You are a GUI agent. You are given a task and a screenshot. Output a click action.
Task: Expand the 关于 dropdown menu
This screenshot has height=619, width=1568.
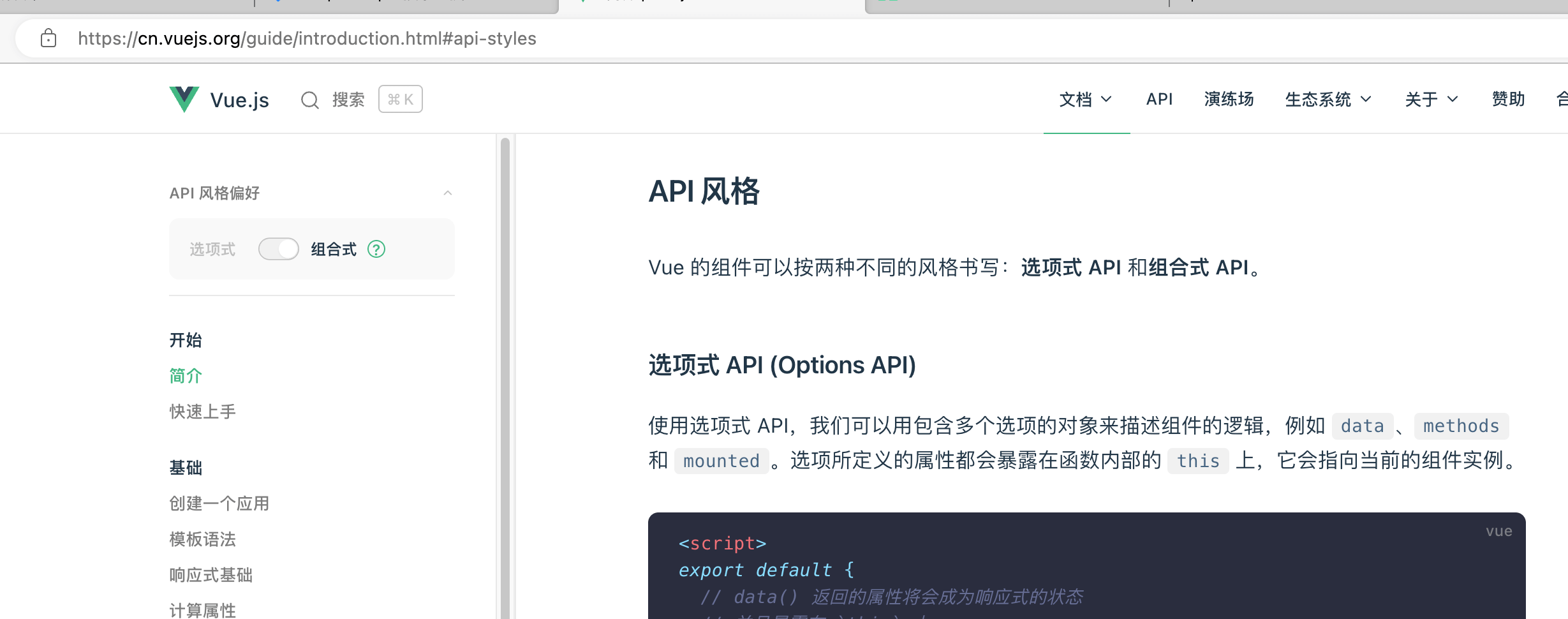[1431, 100]
